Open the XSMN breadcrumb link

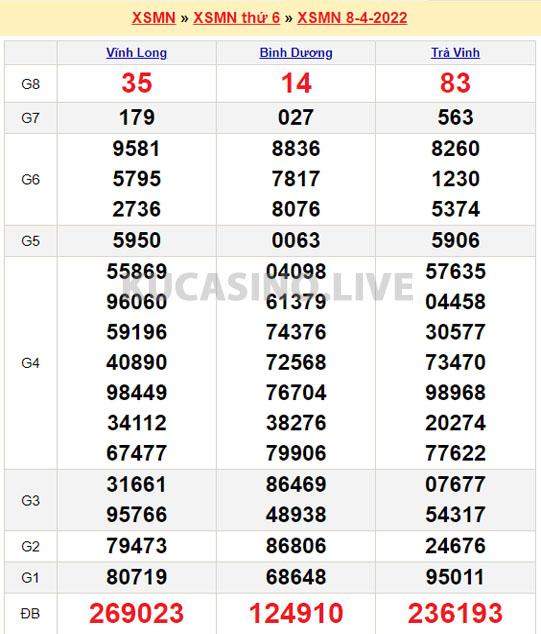154,18
